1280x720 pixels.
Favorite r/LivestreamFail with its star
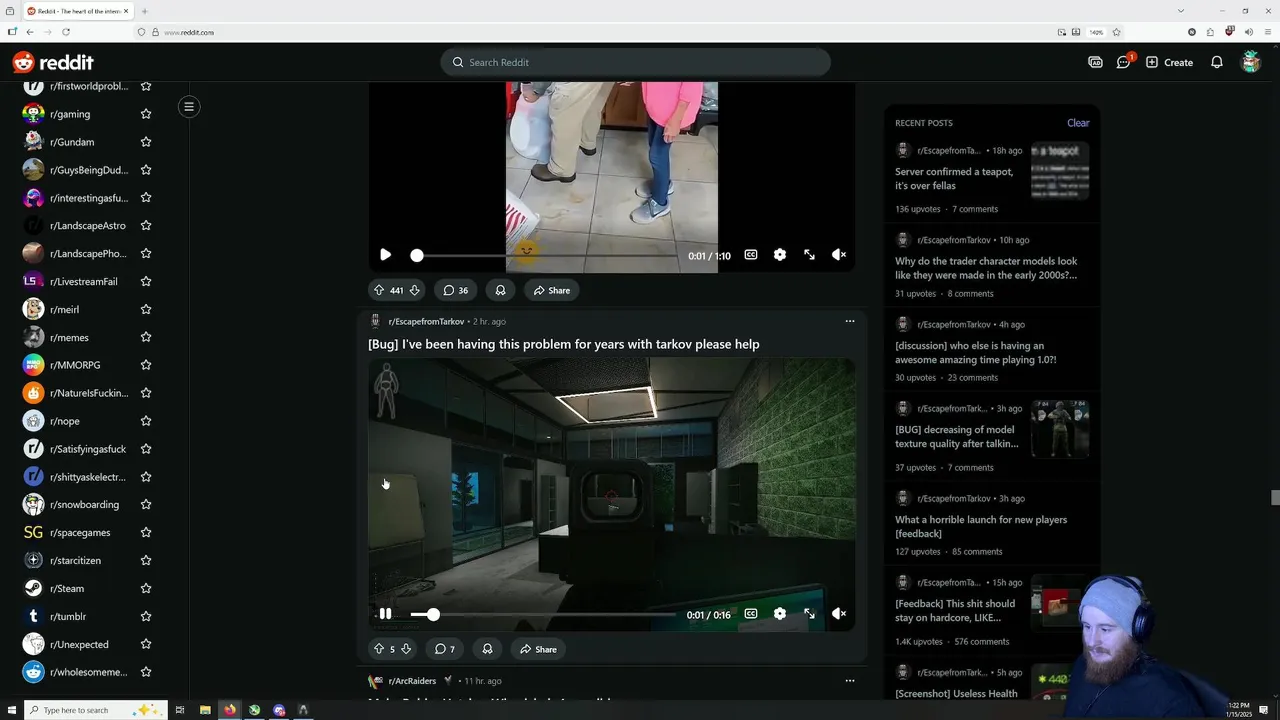point(146,281)
